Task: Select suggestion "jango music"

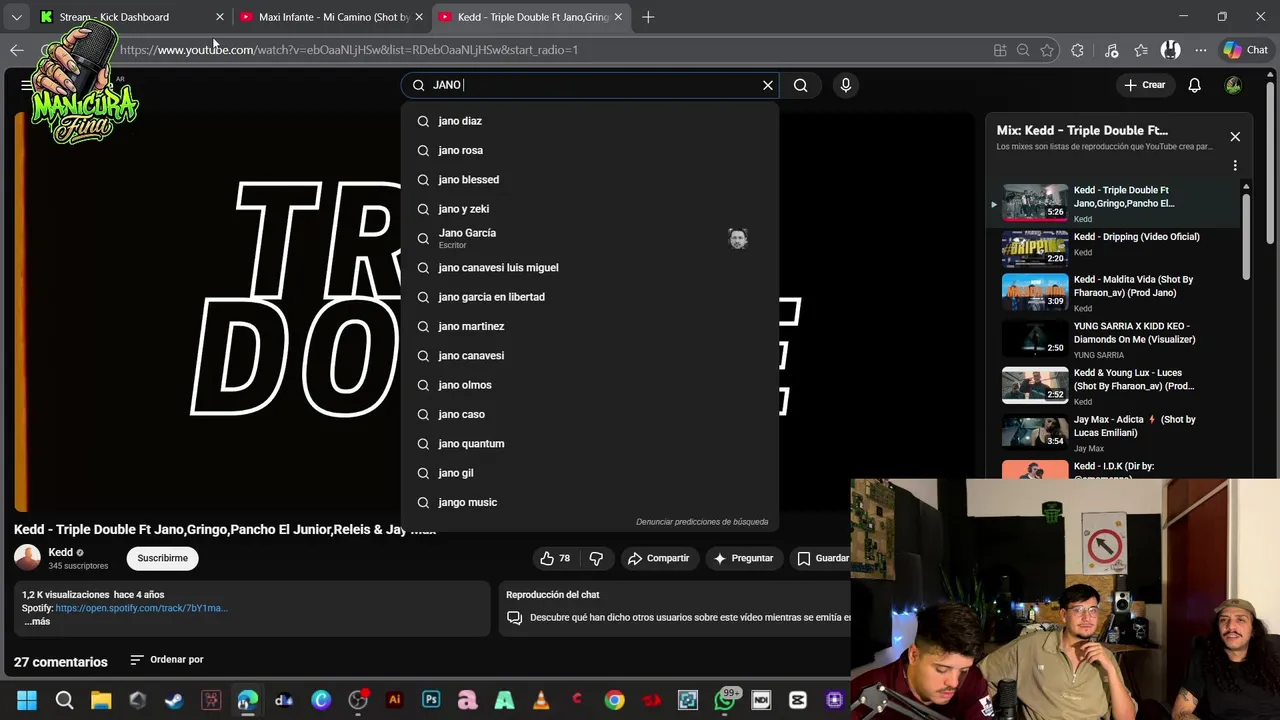Action: 590,503
